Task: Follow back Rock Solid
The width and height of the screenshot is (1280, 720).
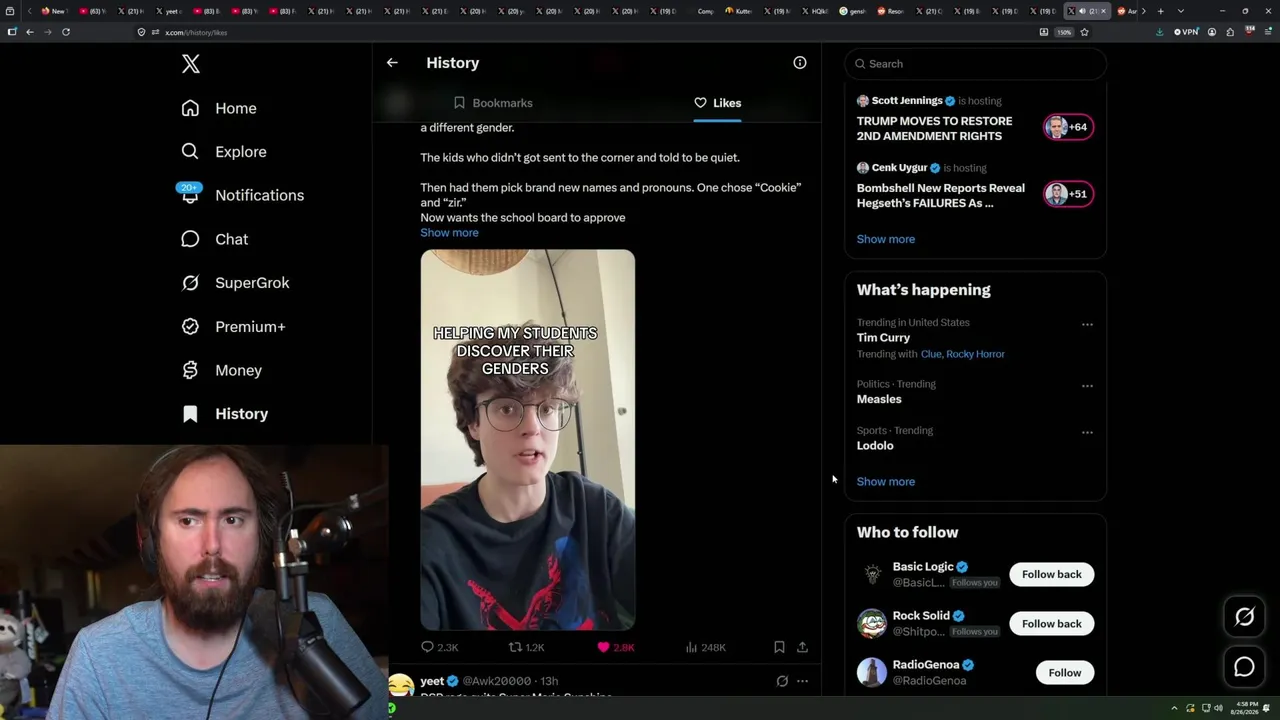Action: coord(1051,624)
